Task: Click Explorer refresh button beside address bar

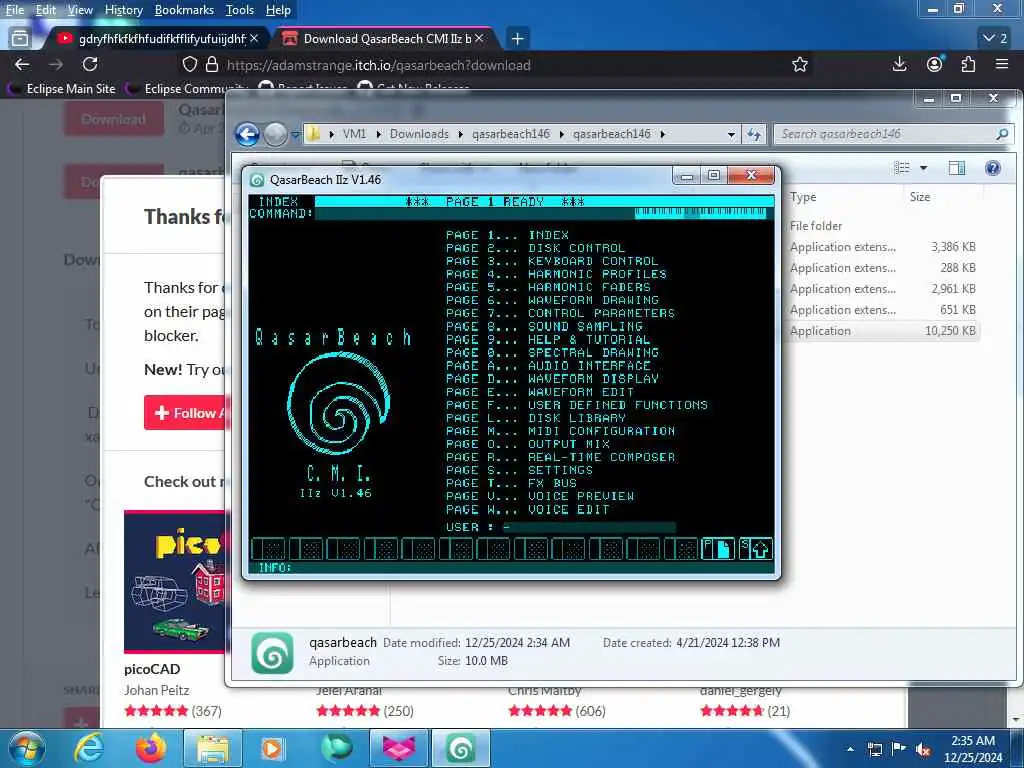Action: click(x=754, y=135)
